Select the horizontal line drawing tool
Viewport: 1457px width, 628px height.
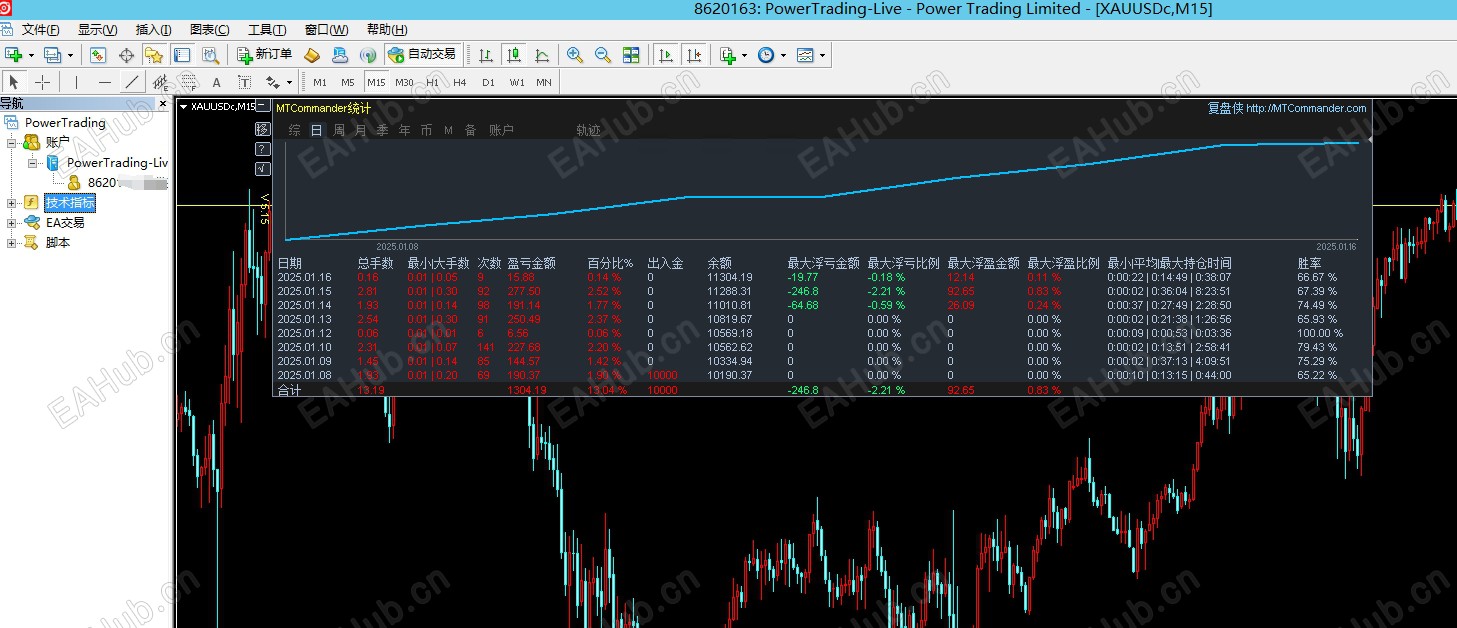pos(104,82)
